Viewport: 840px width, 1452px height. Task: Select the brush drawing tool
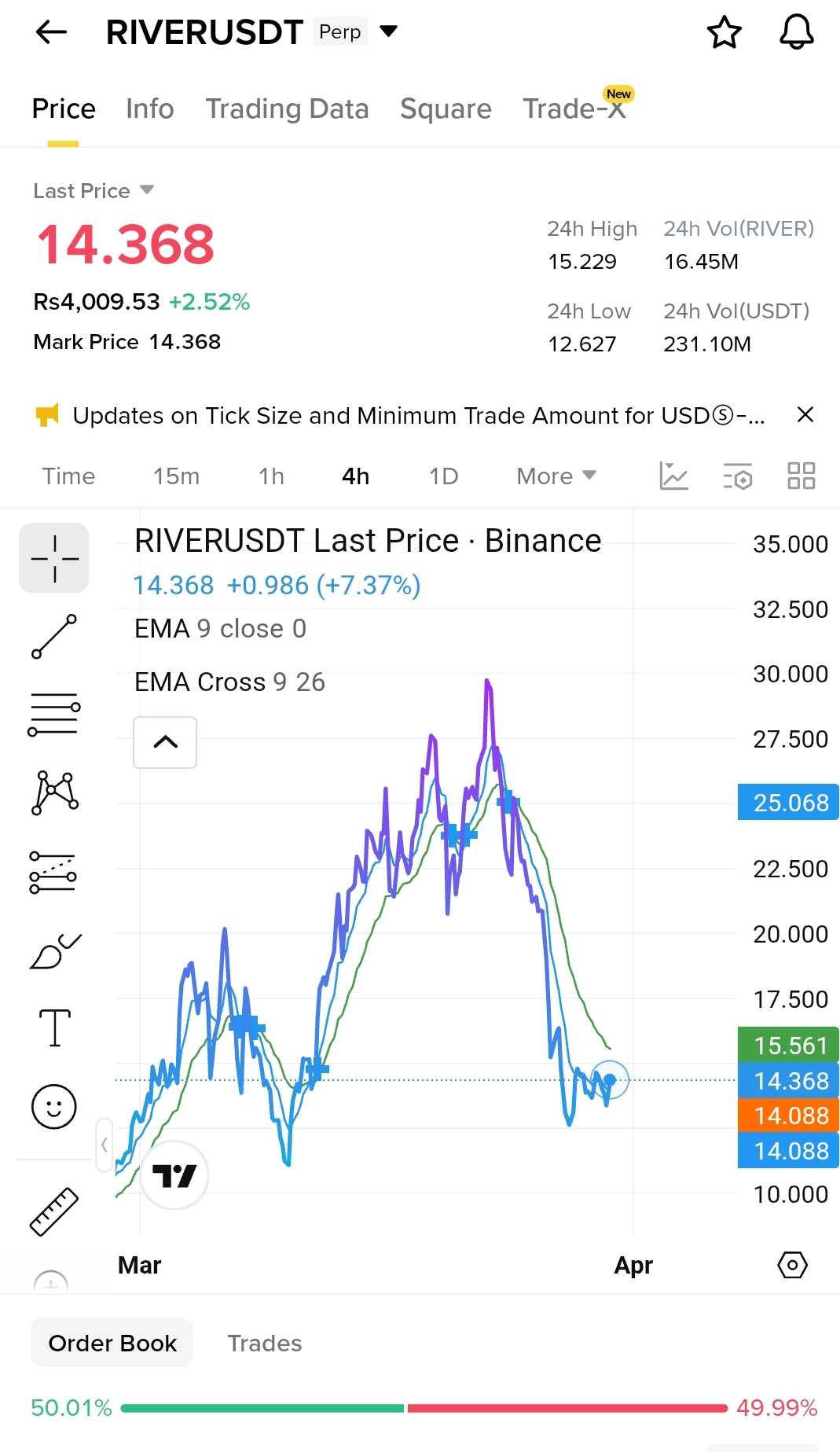click(x=54, y=951)
